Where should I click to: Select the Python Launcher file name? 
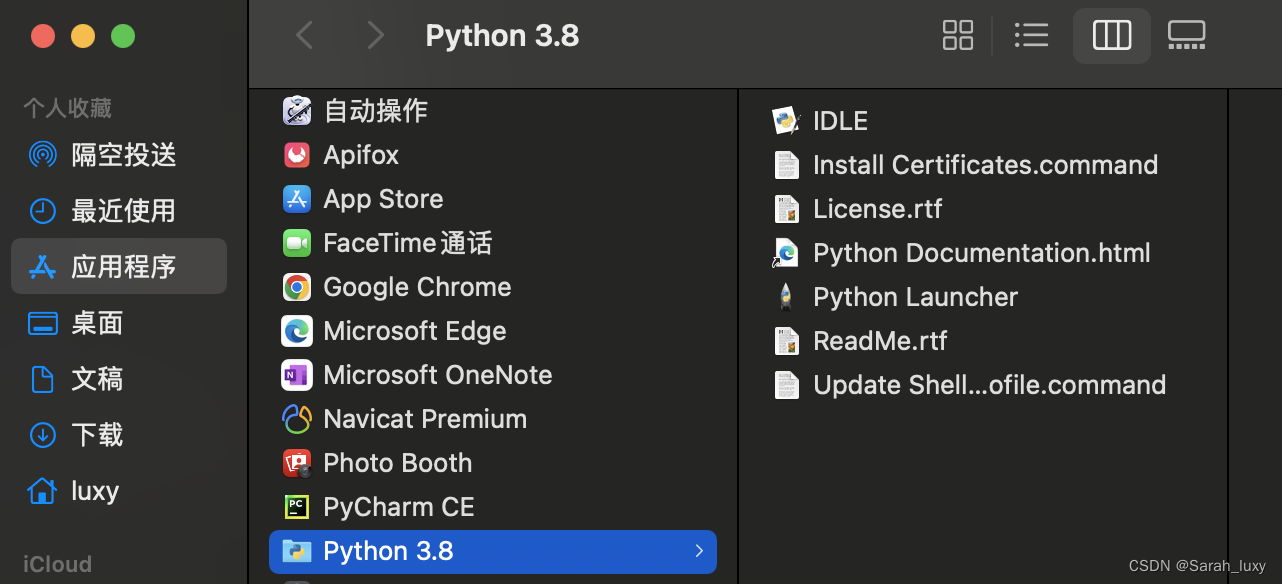pos(916,297)
